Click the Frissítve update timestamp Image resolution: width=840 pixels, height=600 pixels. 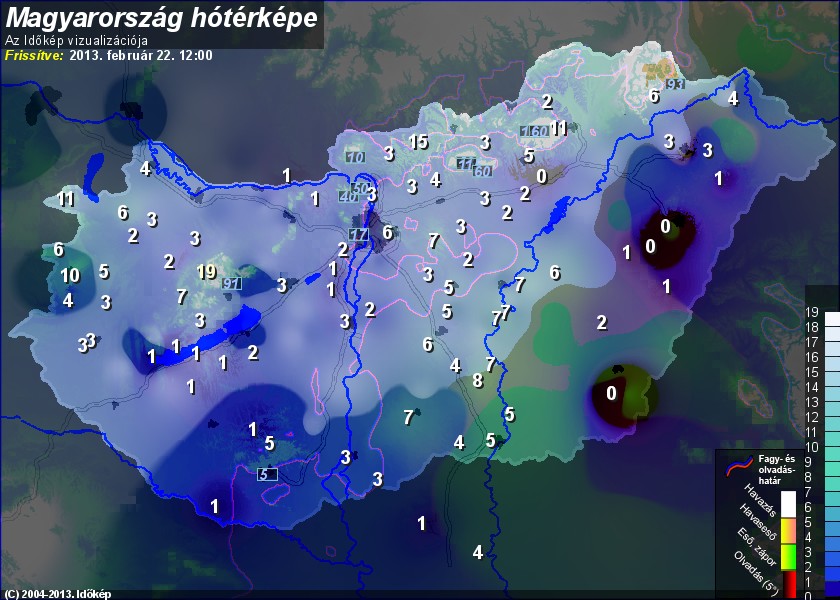pyautogui.click(x=108, y=55)
